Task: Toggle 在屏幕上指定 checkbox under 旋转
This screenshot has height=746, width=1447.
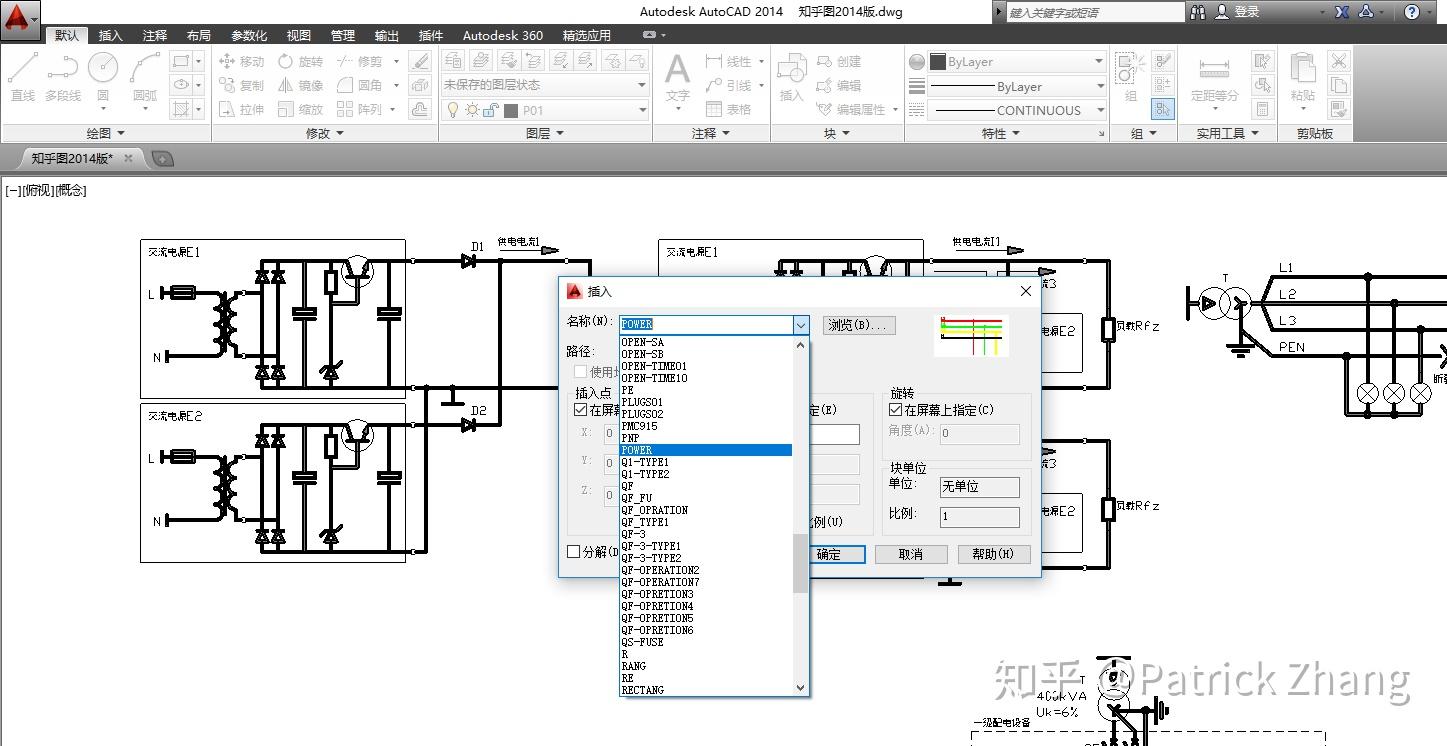Action: 896,410
